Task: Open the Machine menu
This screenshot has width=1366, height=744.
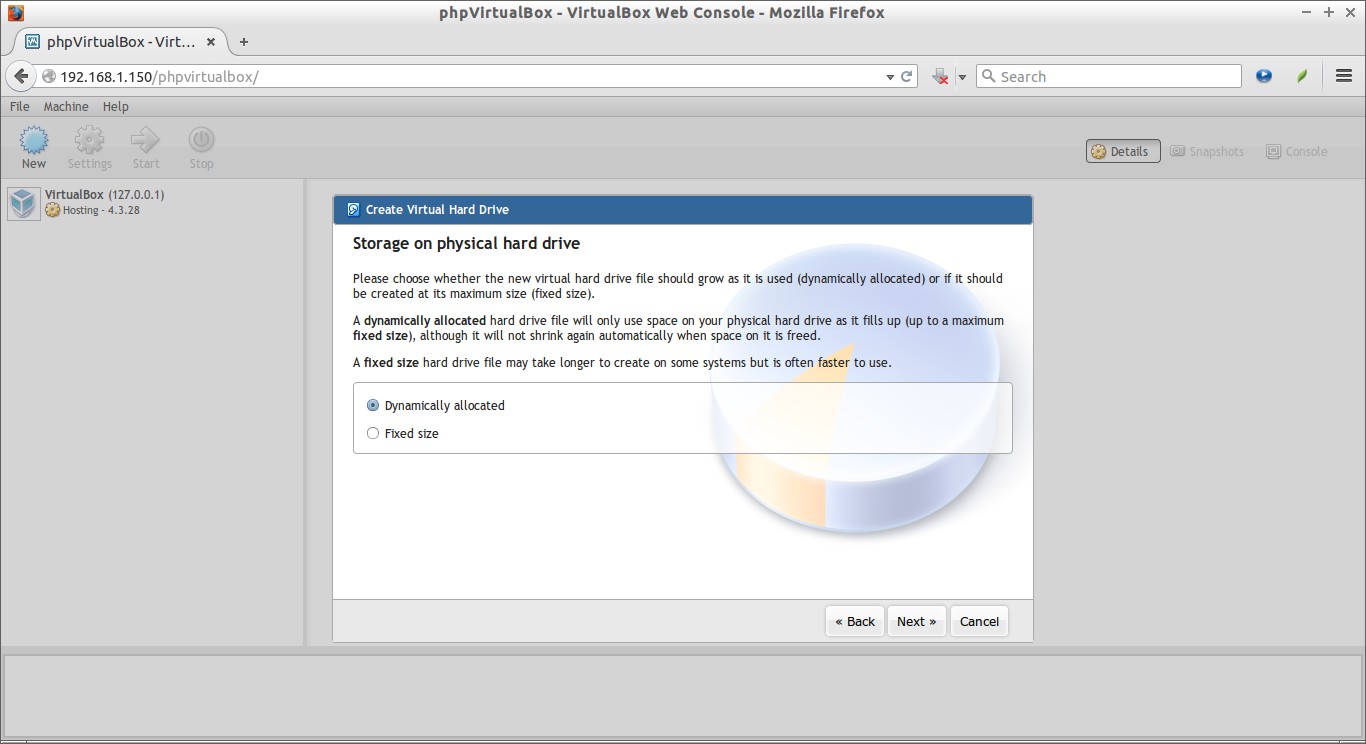Action: (66, 106)
